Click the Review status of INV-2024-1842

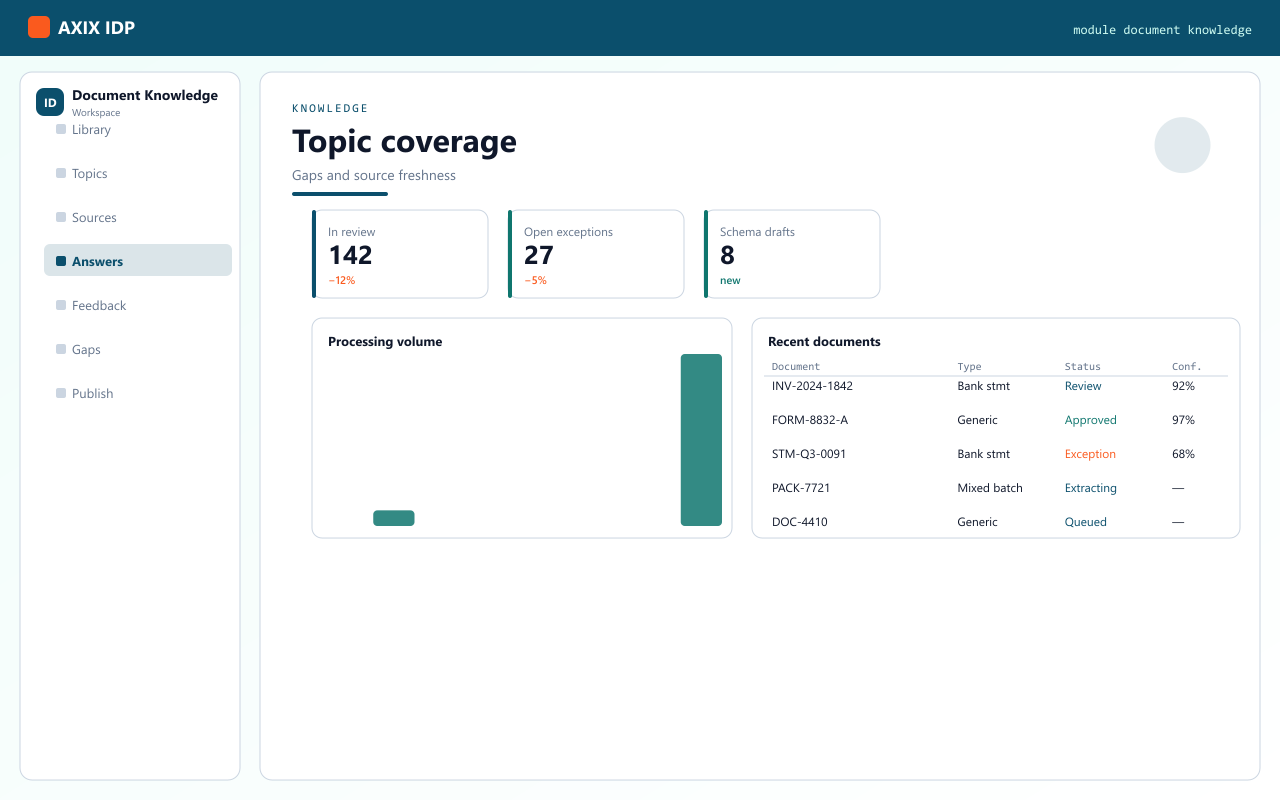click(x=1083, y=386)
